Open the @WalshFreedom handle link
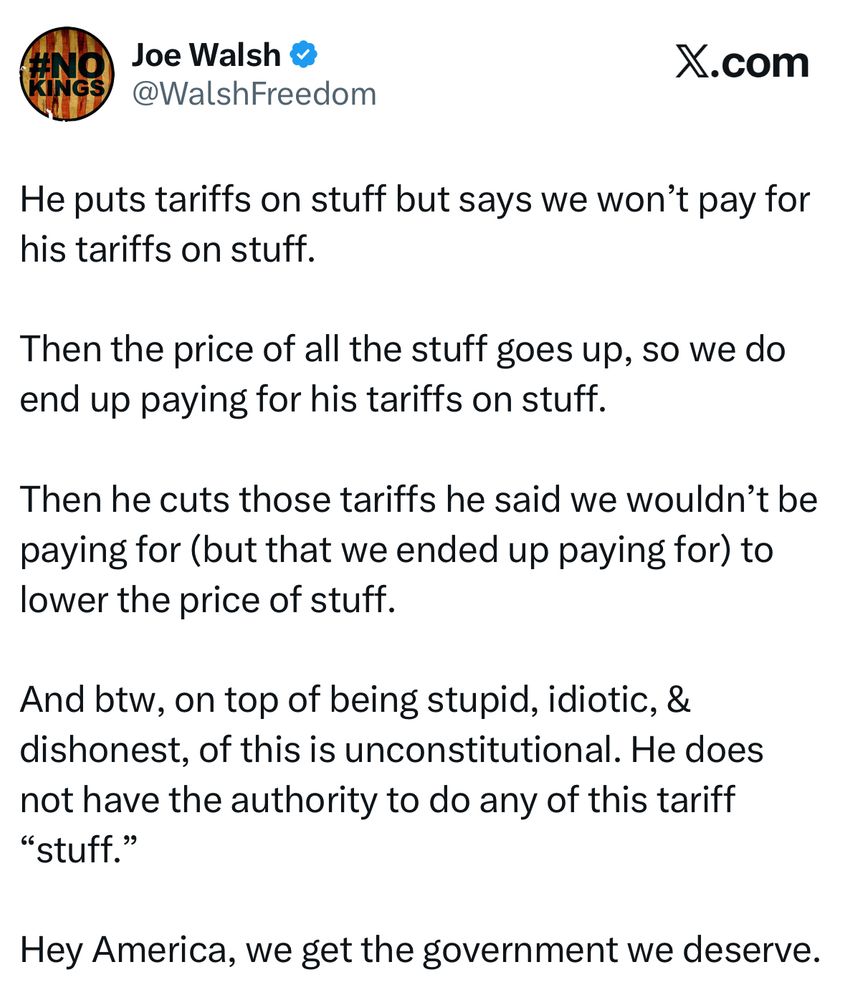The width and height of the screenshot is (845, 1000). point(254,94)
